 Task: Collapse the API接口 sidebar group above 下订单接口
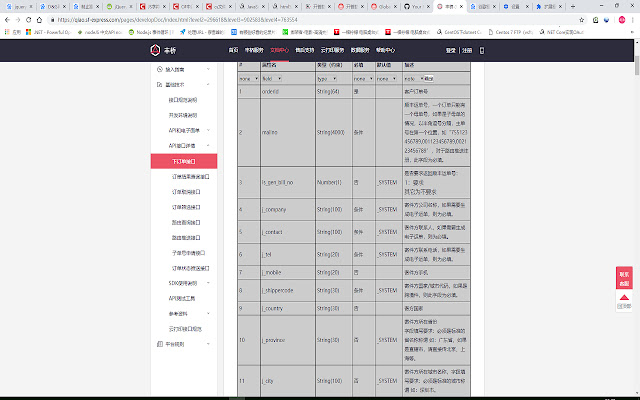pos(208,146)
